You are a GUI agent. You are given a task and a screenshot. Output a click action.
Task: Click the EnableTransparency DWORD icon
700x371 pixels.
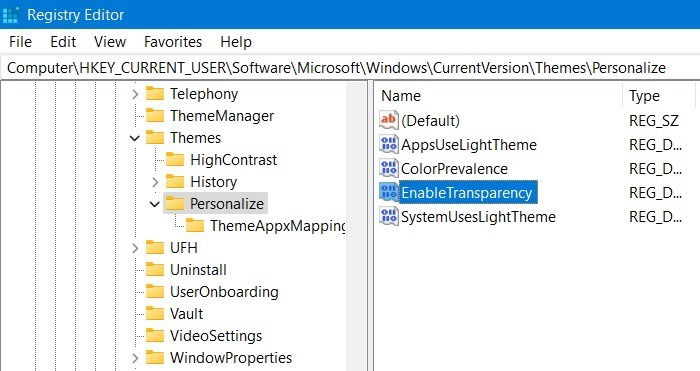388,192
